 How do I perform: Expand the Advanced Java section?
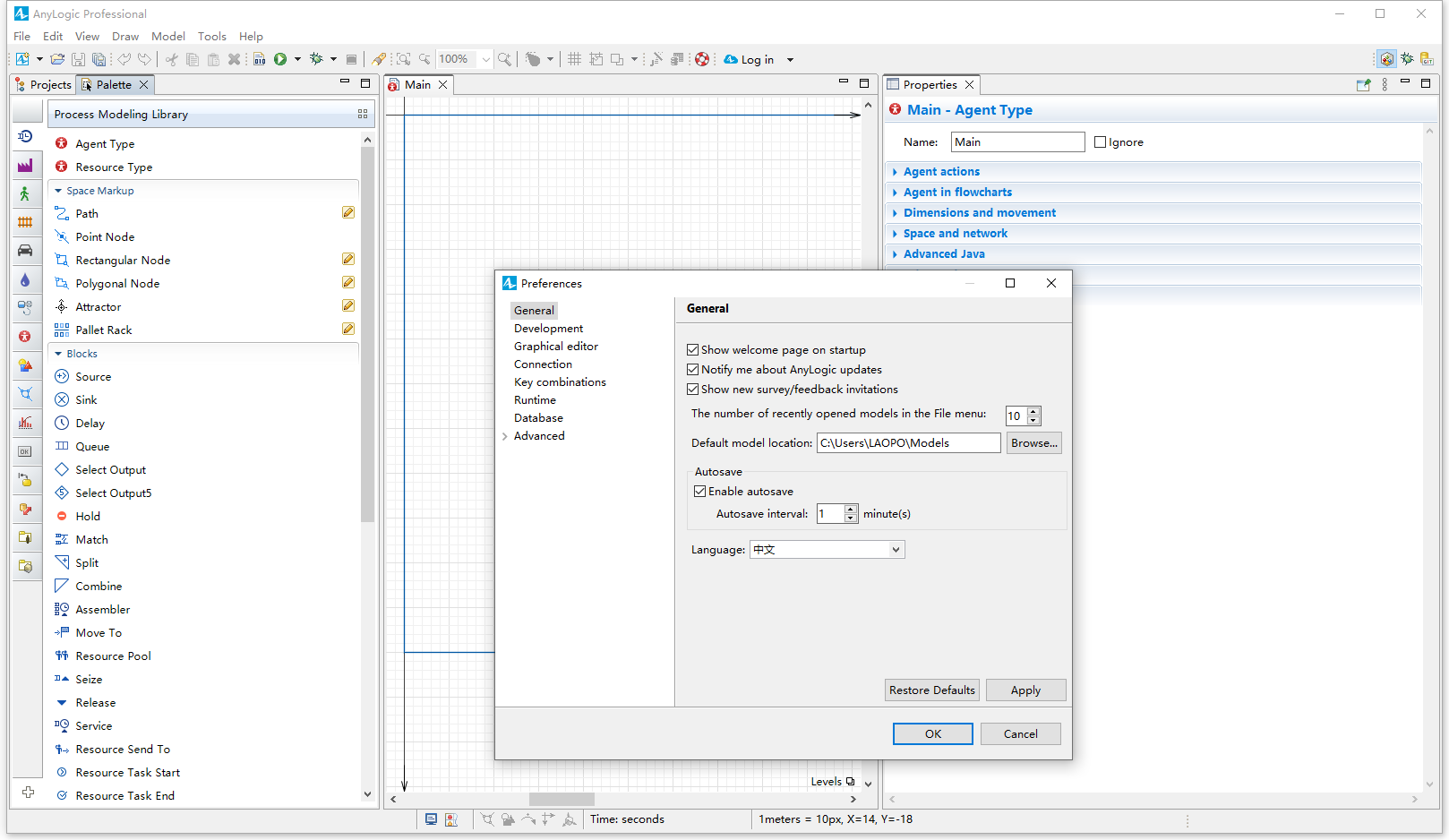(944, 253)
